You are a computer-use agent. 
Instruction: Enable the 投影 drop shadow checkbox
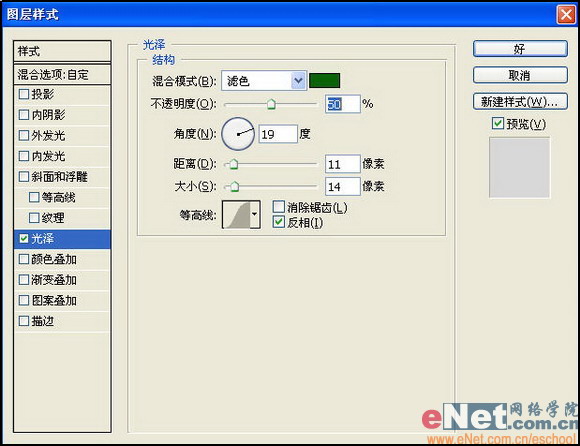click(24, 94)
